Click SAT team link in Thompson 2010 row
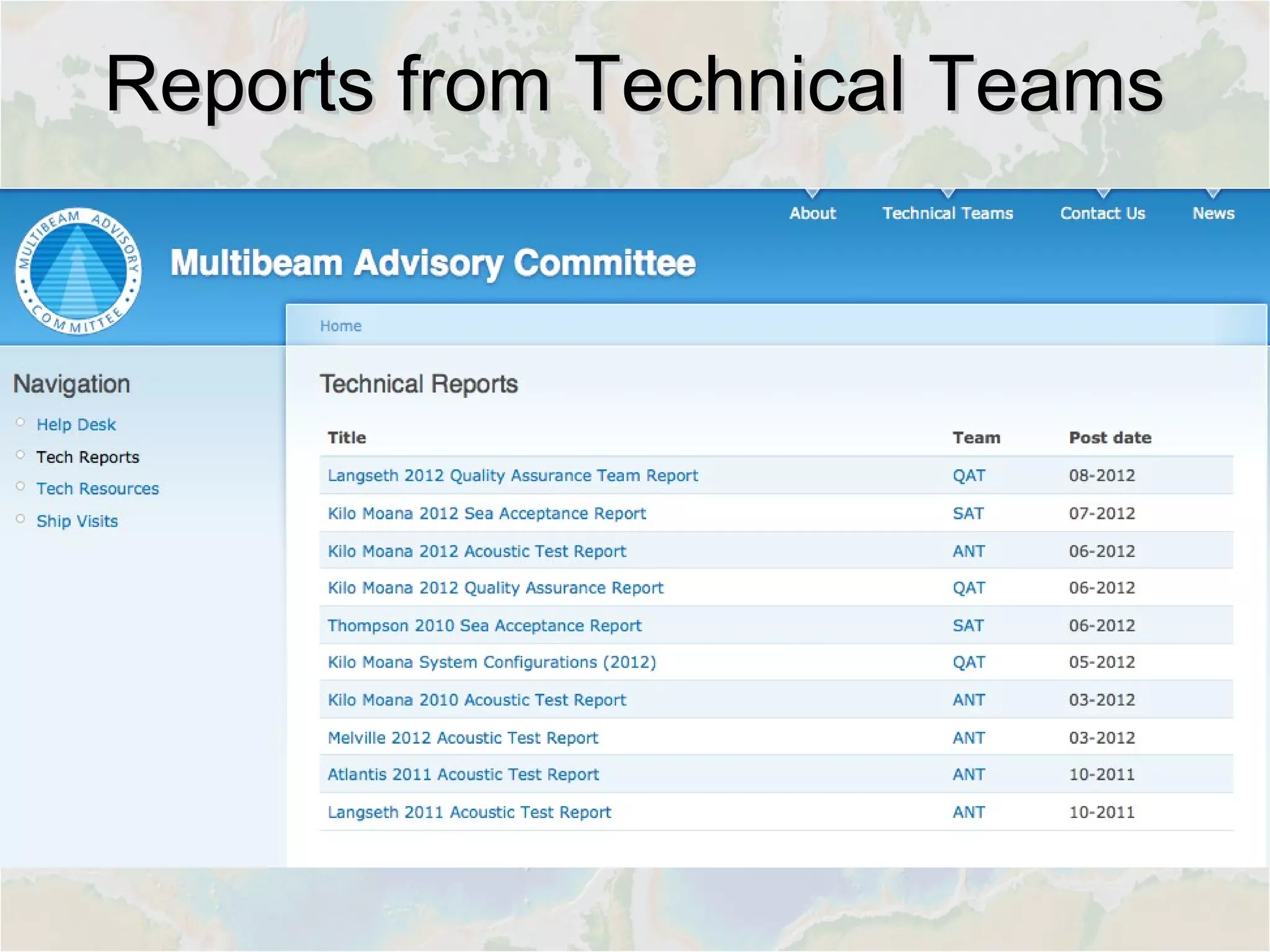This screenshot has width=1270, height=952. point(968,625)
